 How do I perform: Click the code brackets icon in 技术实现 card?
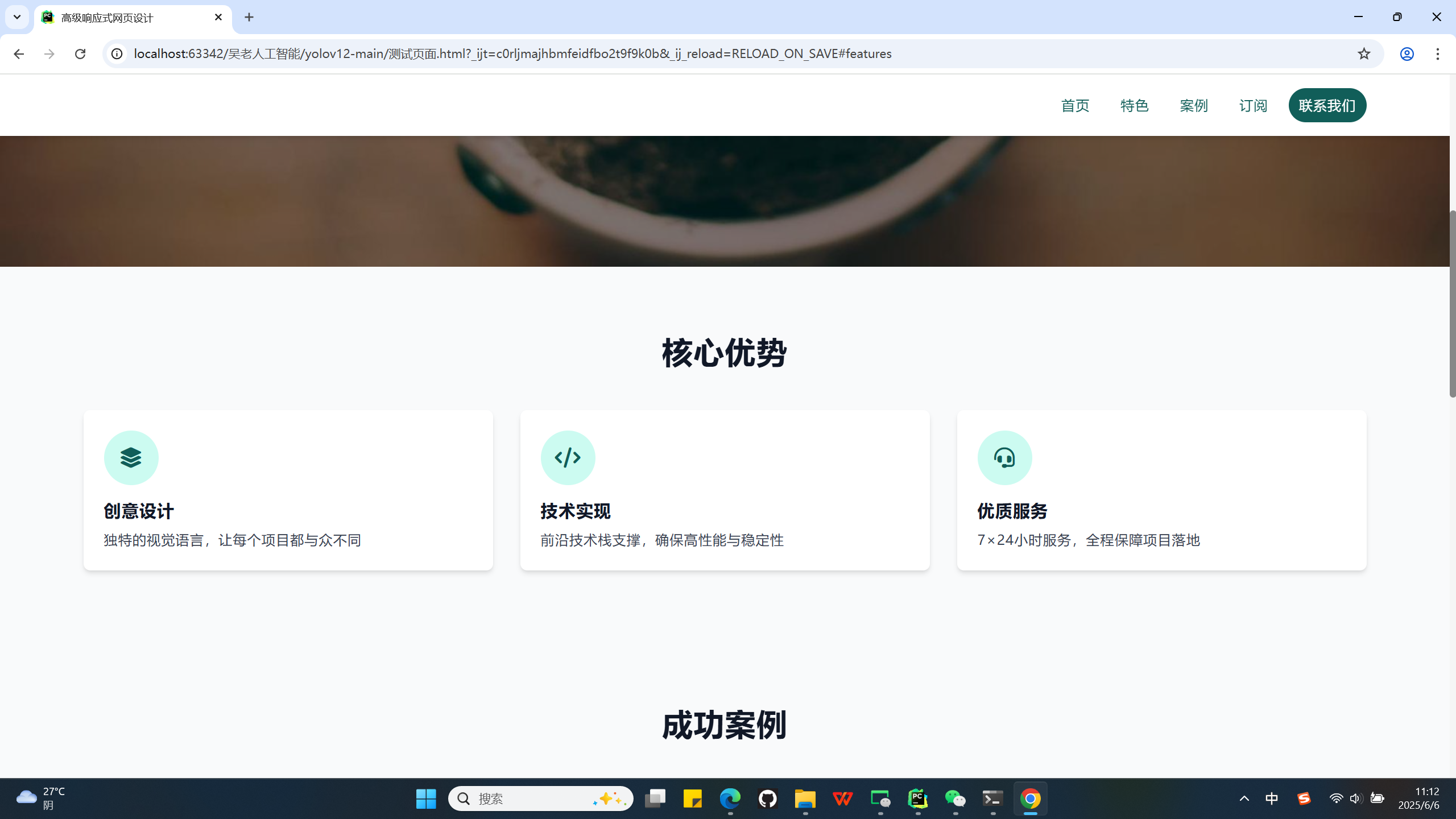(568, 458)
